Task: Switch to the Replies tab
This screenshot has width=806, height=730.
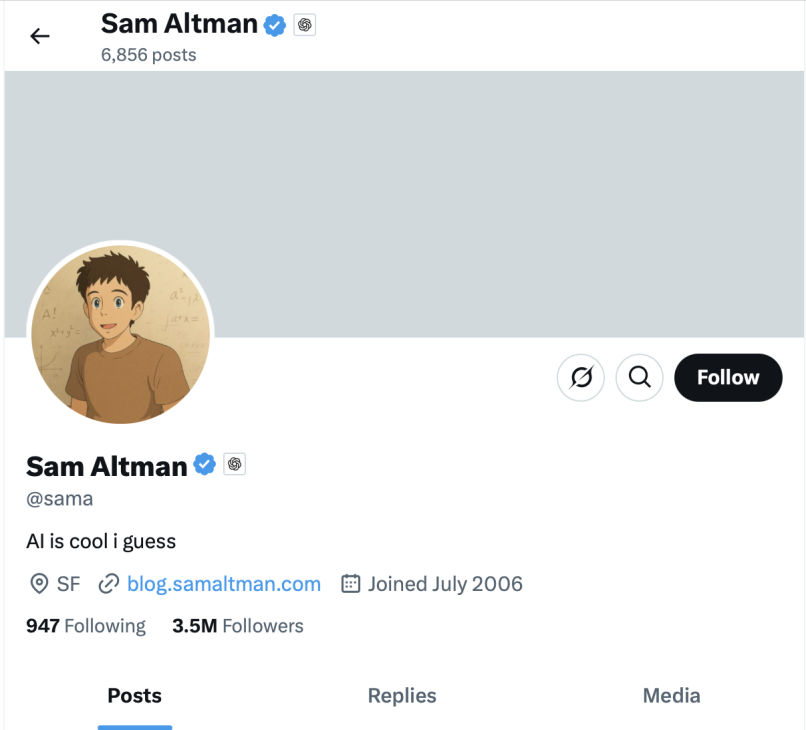Action: click(x=402, y=696)
